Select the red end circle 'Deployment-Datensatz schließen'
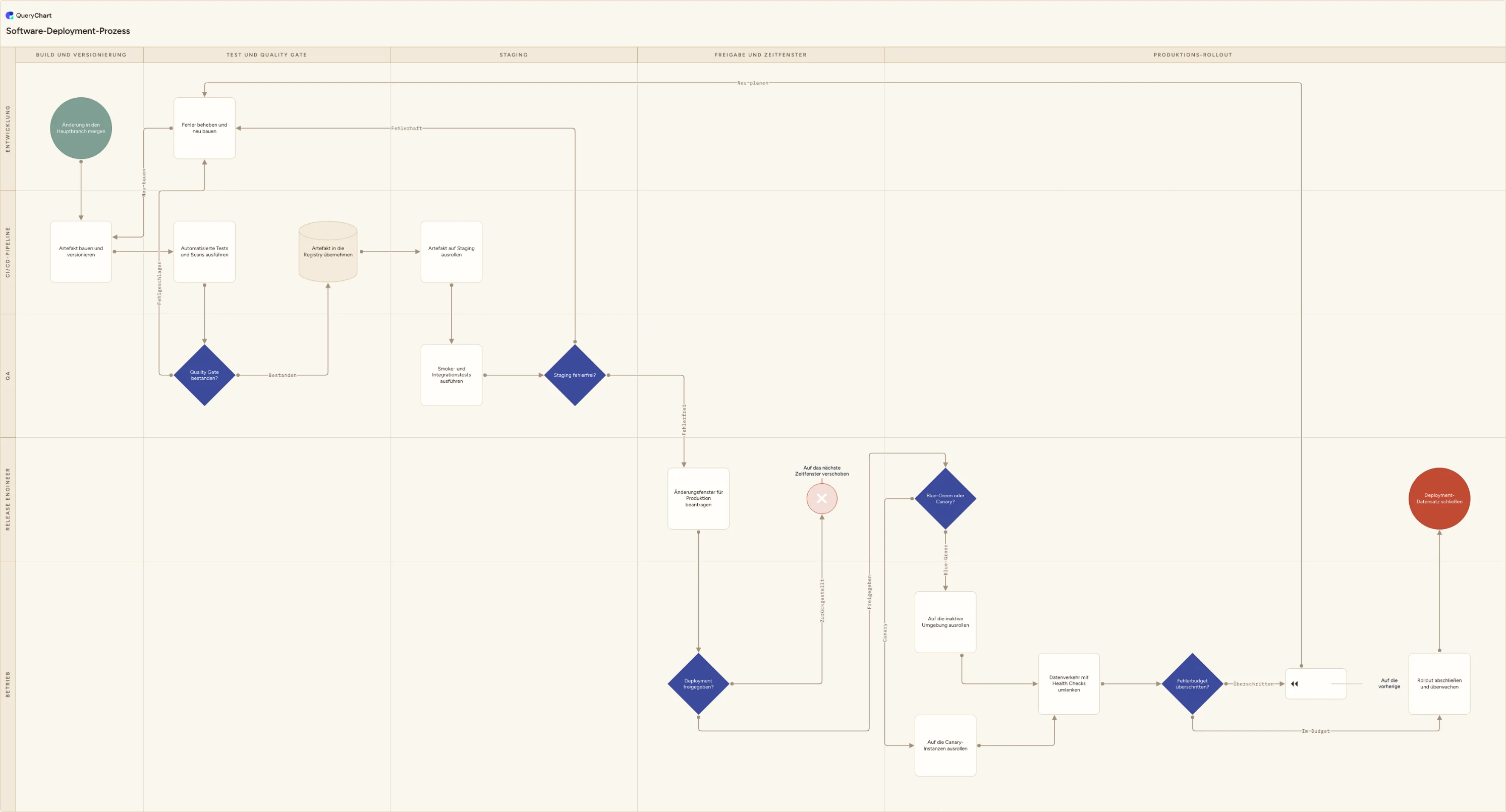The image size is (1506, 812). (x=1439, y=499)
